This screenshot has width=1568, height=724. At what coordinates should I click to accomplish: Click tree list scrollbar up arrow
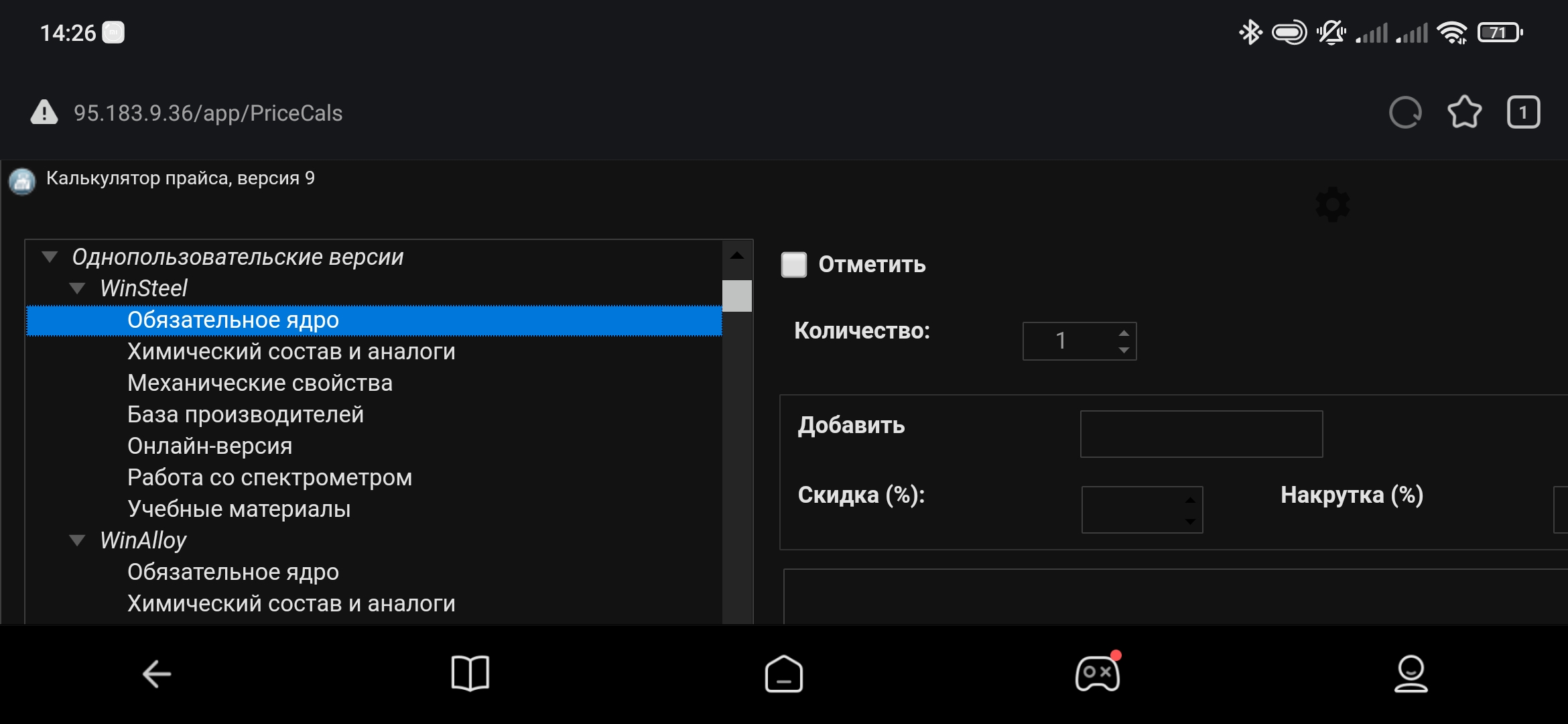[x=737, y=255]
